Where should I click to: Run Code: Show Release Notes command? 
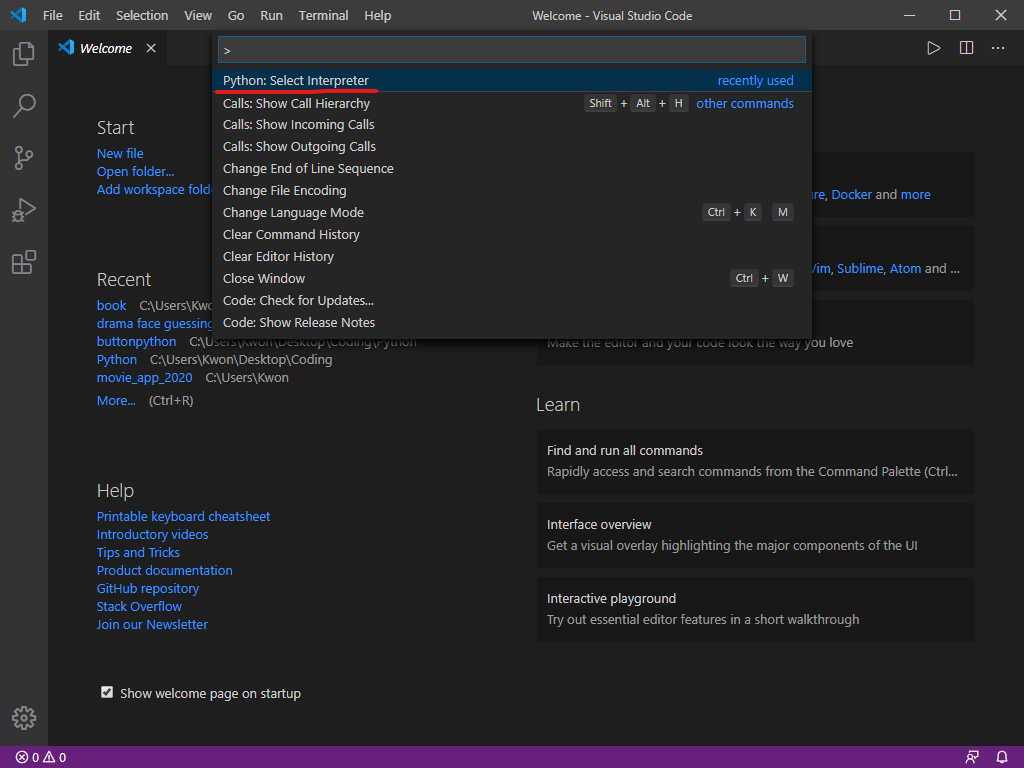pos(512,323)
